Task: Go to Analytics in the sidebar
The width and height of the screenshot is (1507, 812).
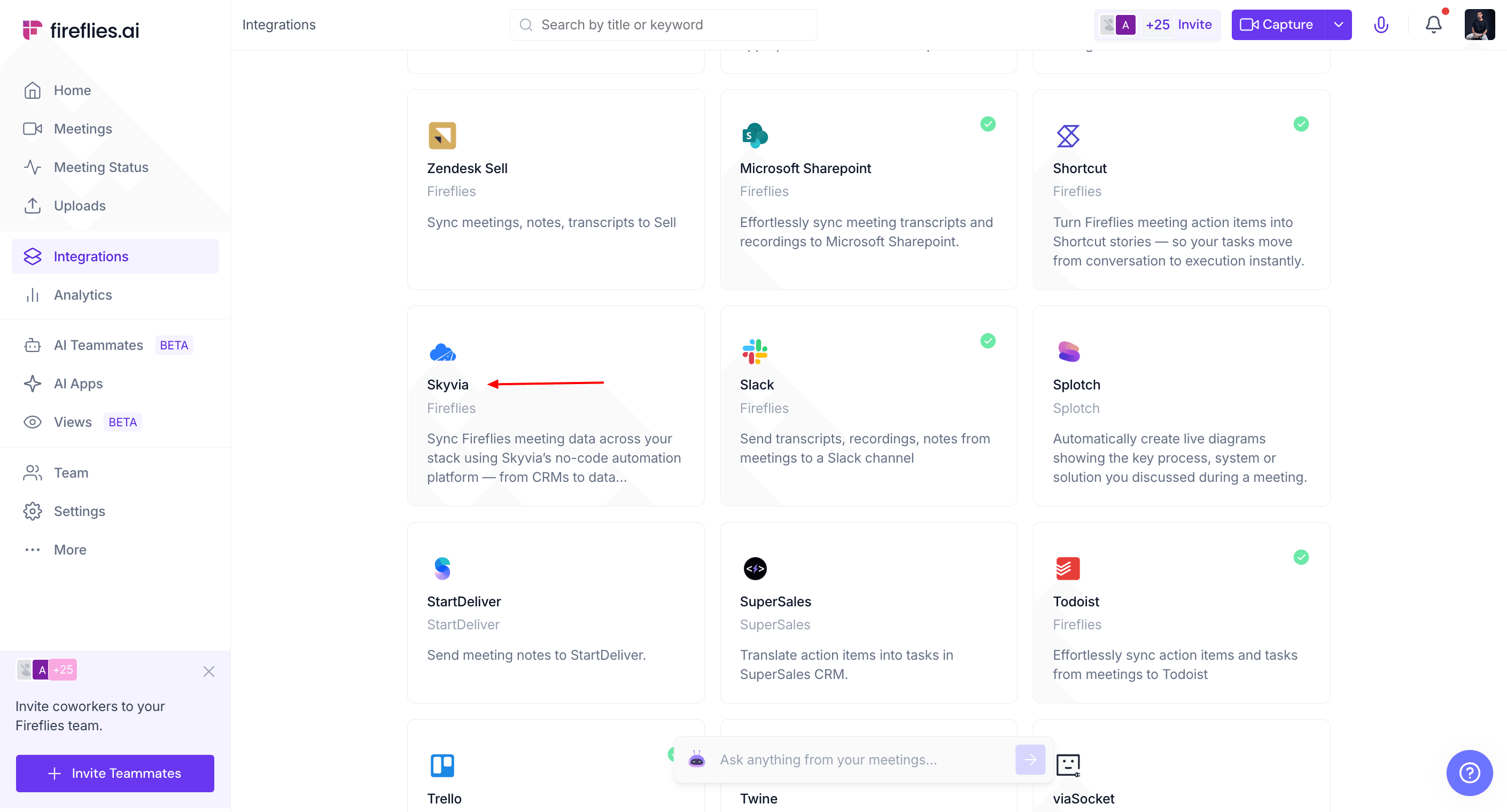Action: pyautogui.click(x=82, y=295)
